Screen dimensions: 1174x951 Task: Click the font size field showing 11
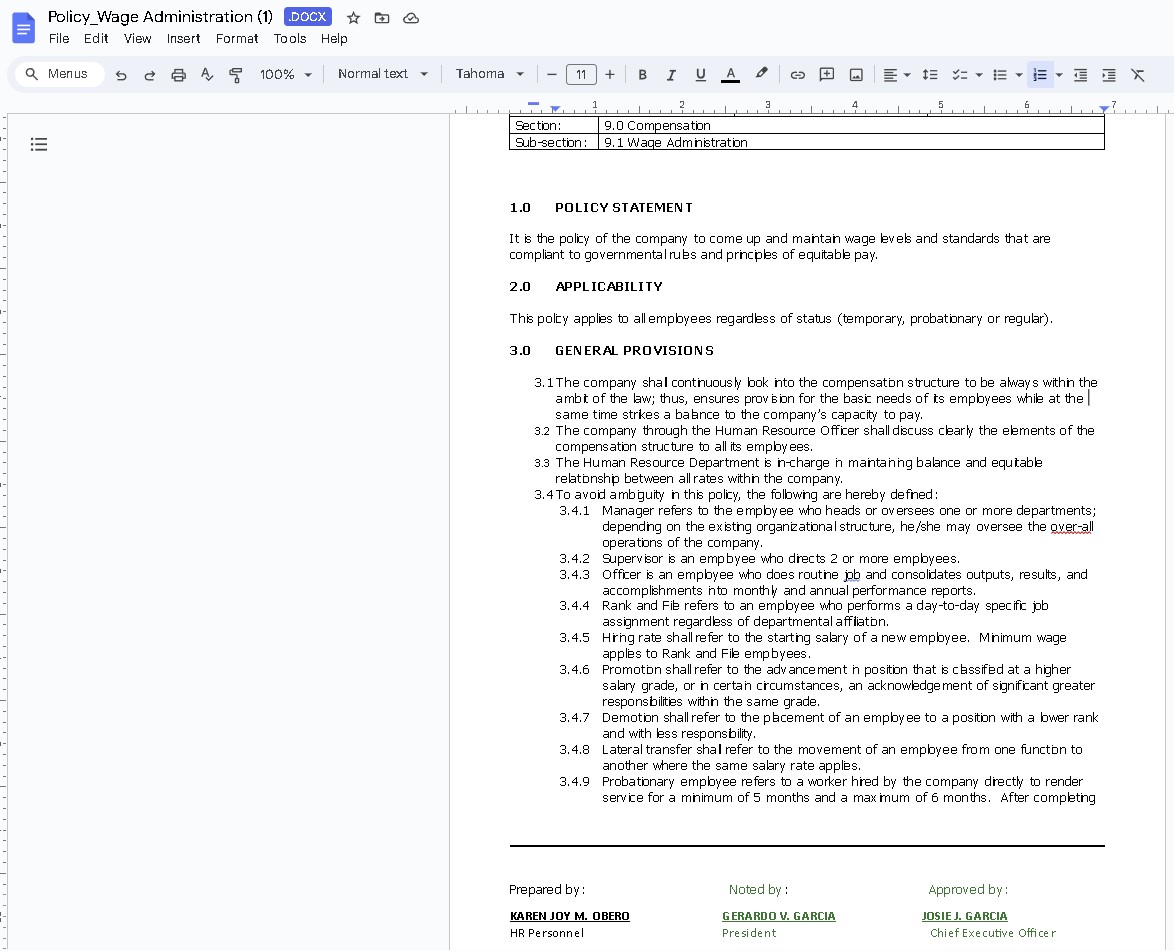pyautogui.click(x=581, y=75)
